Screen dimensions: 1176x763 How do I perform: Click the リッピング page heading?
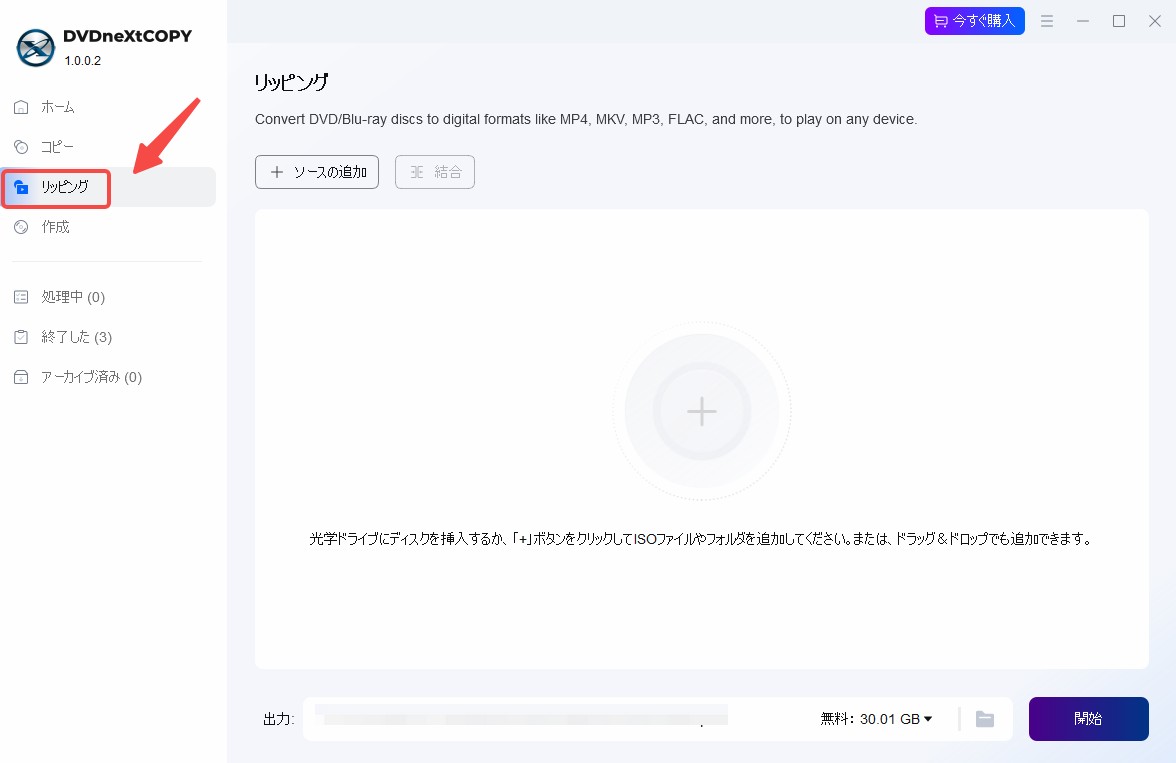(292, 82)
